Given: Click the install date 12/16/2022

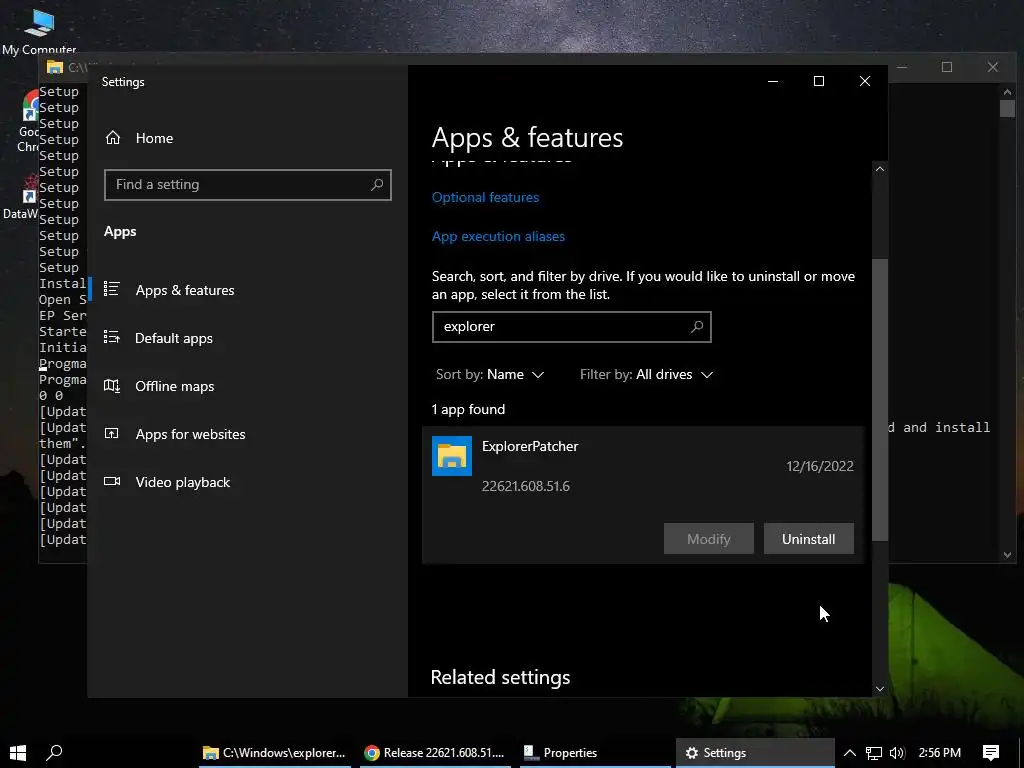Looking at the screenshot, I should coord(820,466).
